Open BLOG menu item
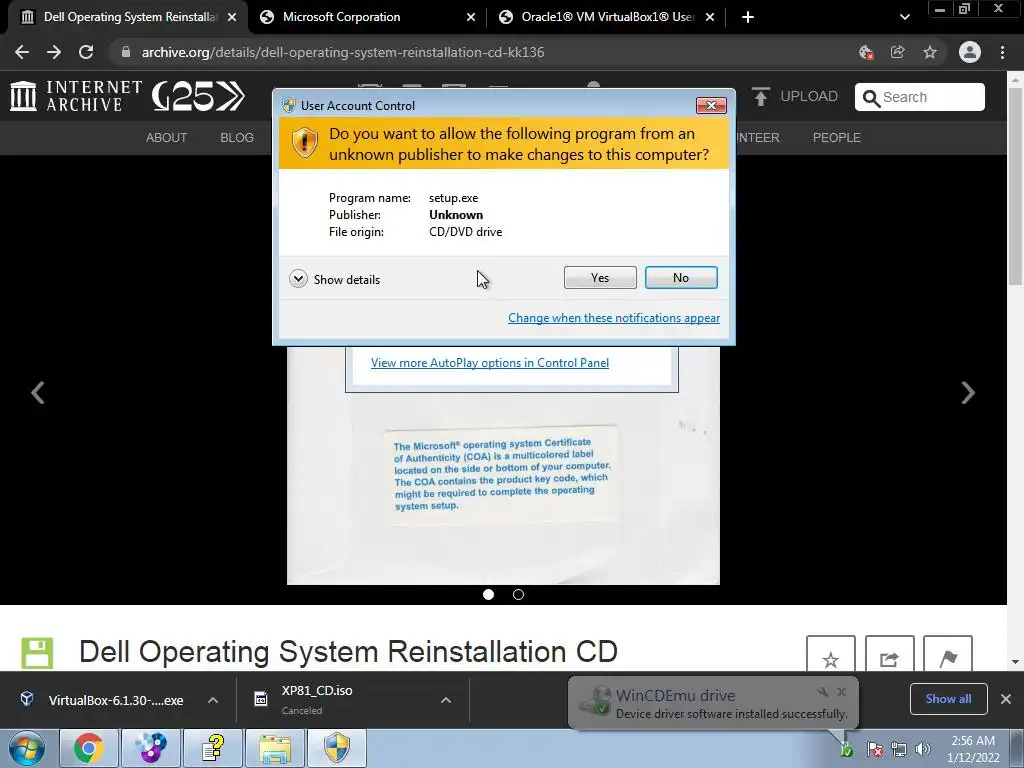This screenshot has height=768, width=1024. (x=237, y=138)
